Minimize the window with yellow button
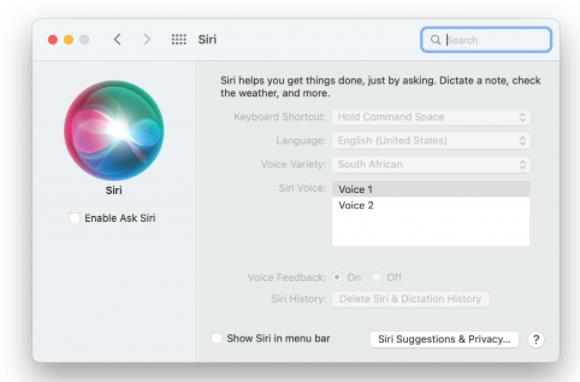This screenshot has width=580, height=382. click(69, 40)
